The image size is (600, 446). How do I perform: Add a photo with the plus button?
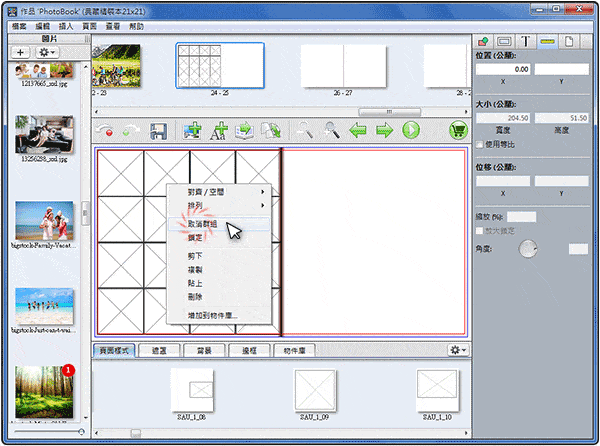[x=21, y=51]
